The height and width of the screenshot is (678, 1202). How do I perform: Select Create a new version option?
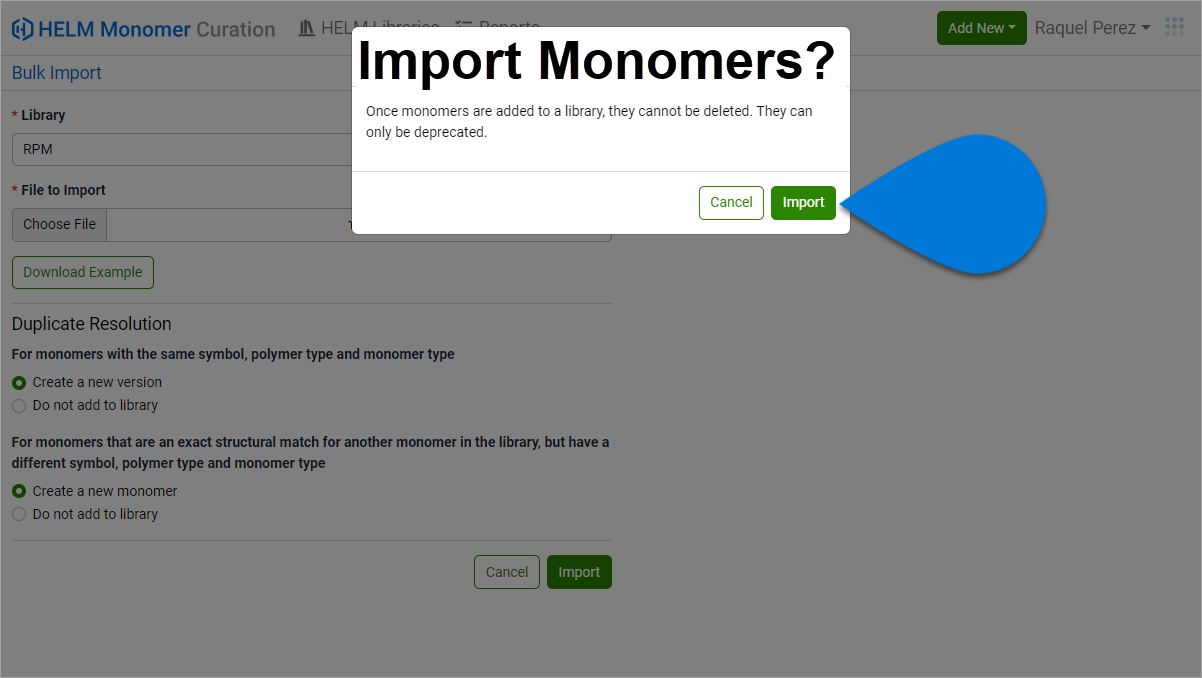[x=19, y=383]
